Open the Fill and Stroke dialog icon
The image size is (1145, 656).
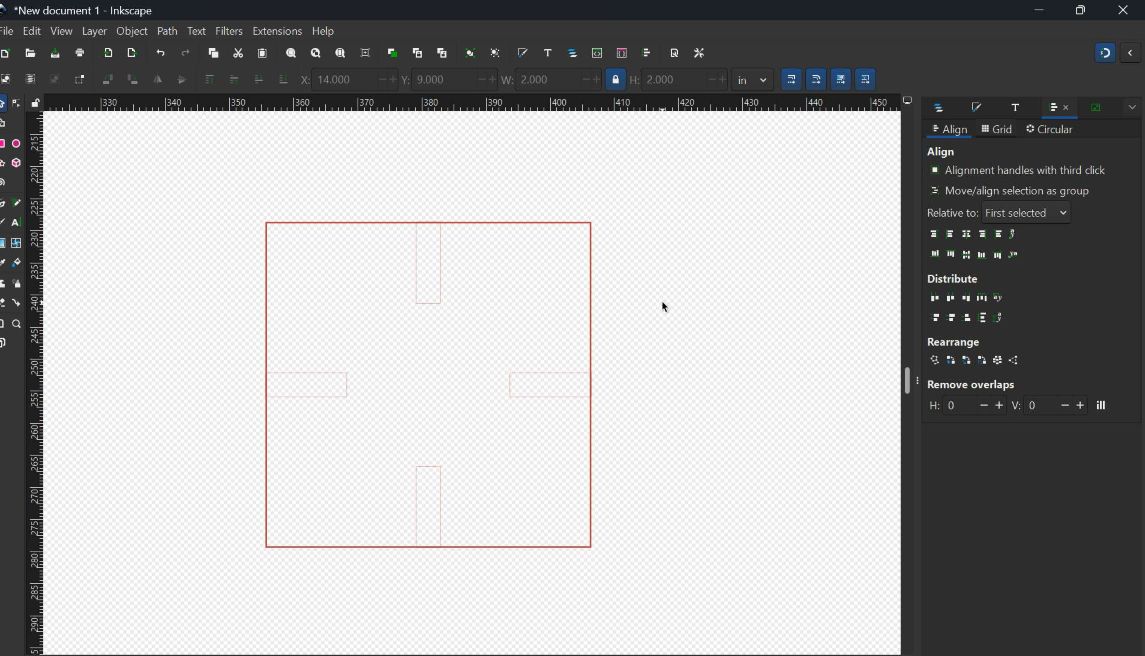522,53
